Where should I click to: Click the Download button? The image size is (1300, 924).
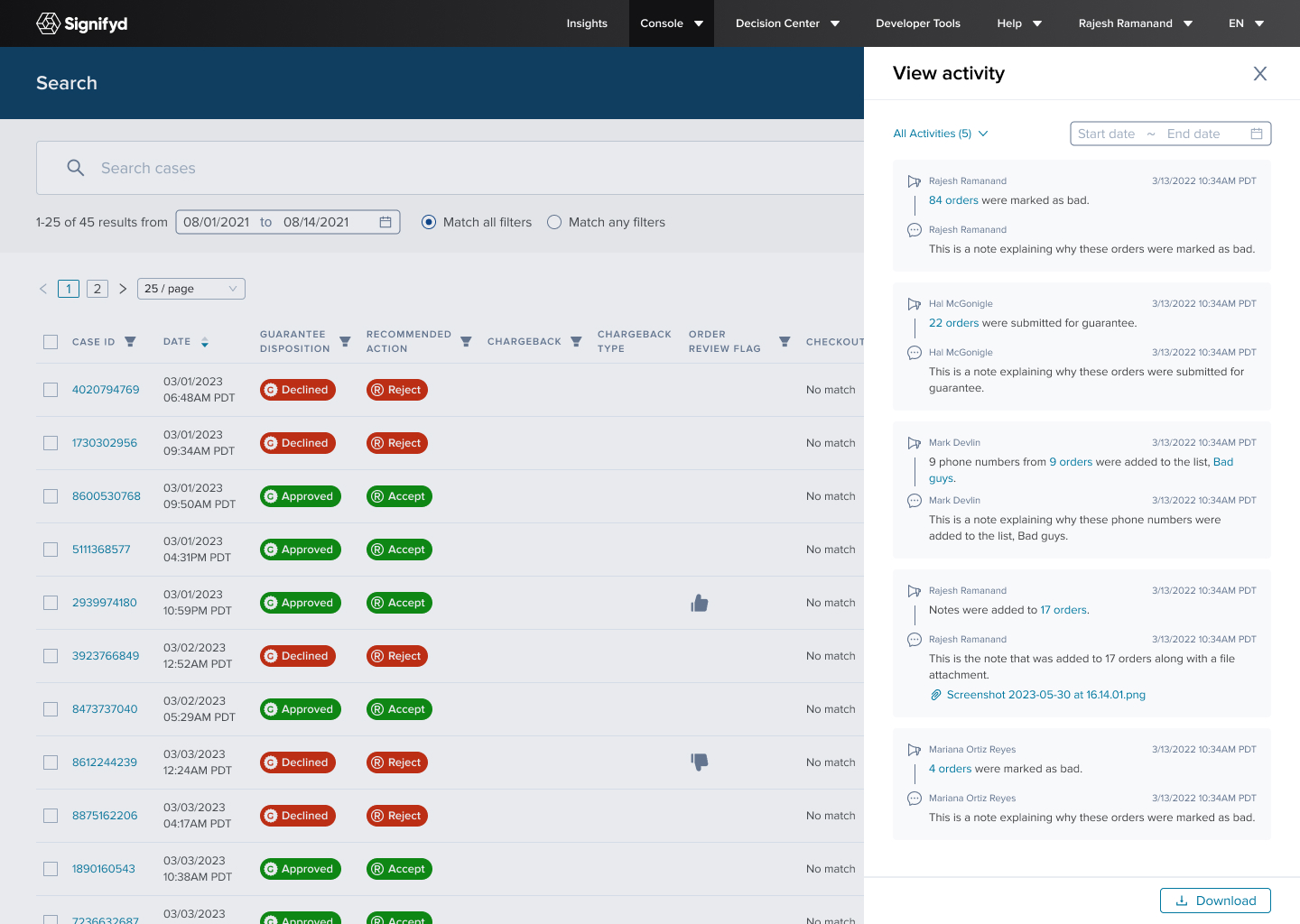click(x=1215, y=901)
